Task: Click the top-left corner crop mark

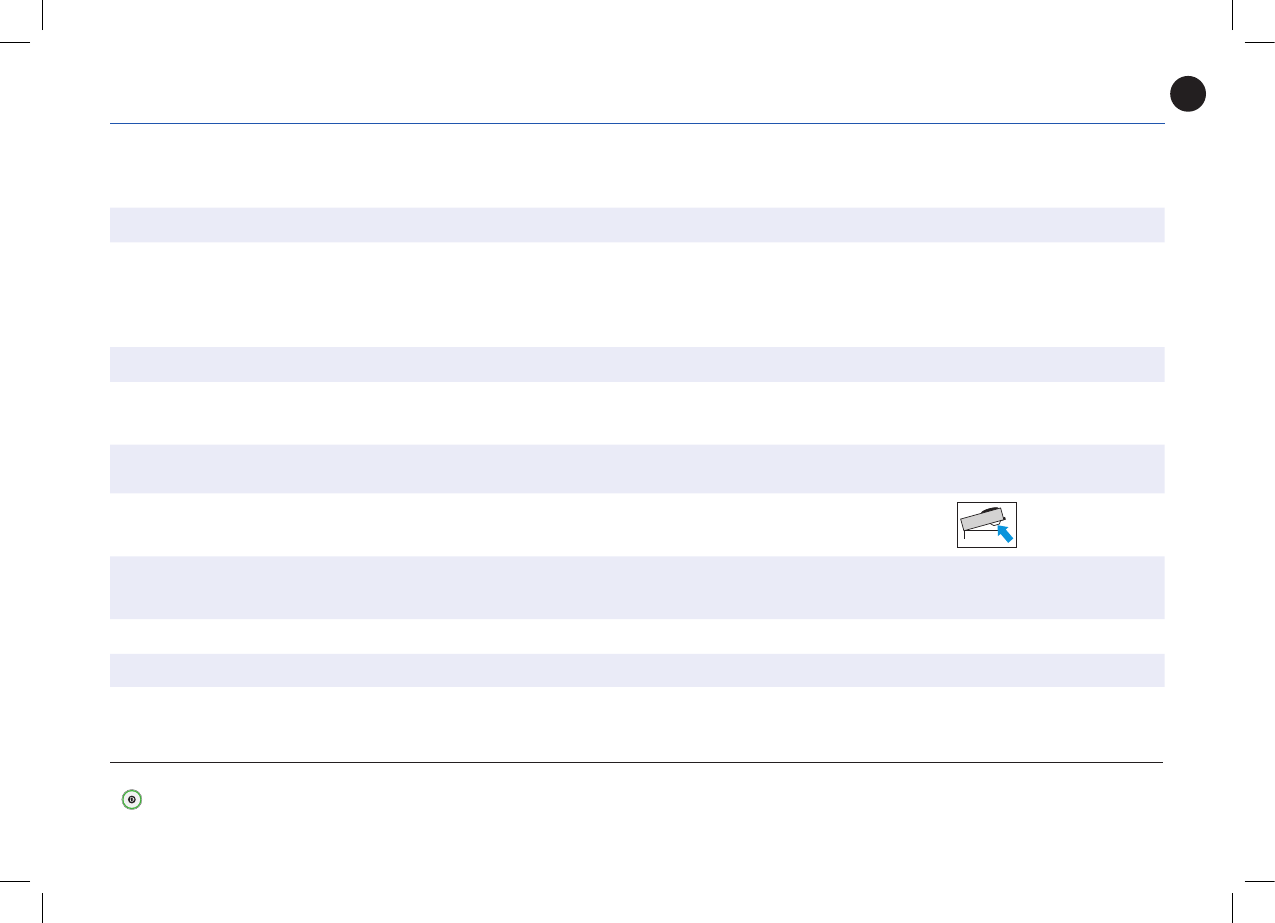Action: (x=23, y=23)
